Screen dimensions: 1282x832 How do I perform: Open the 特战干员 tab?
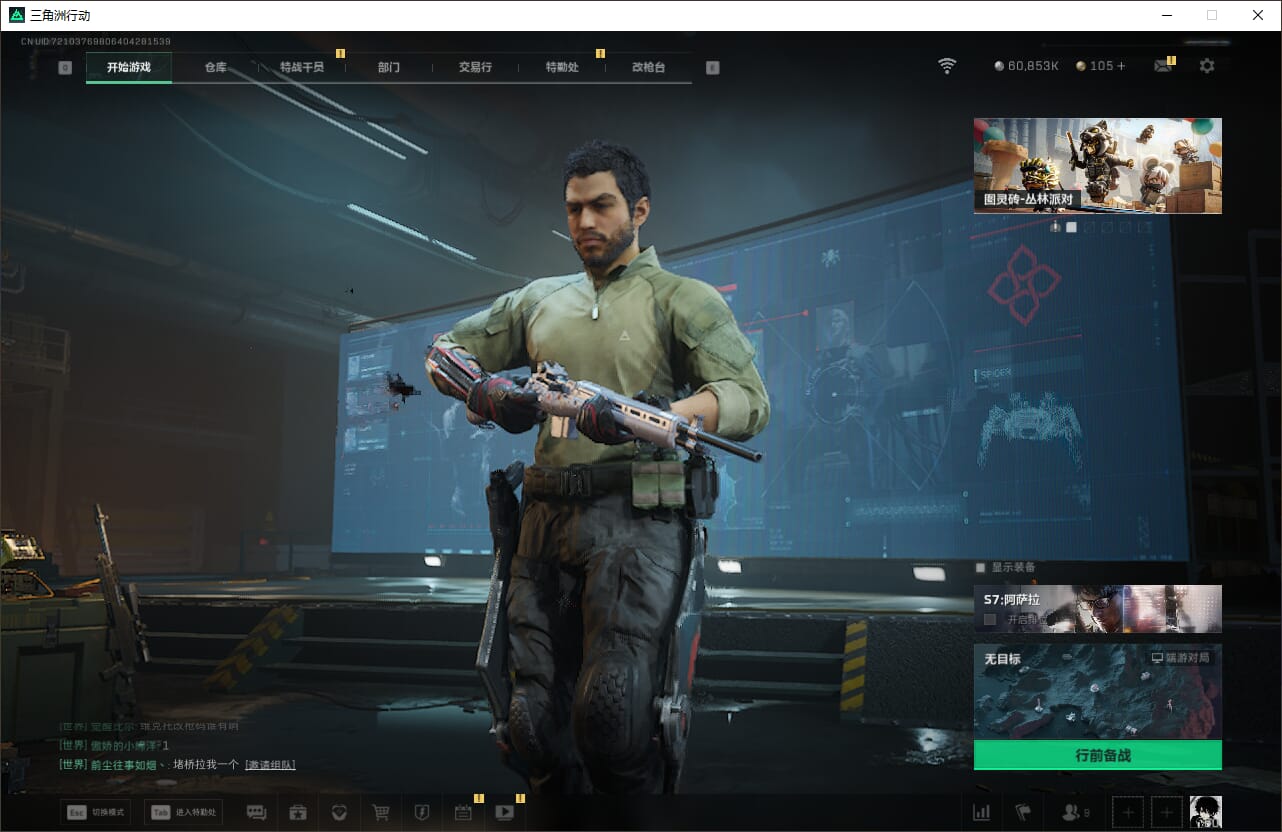coord(302,67)
